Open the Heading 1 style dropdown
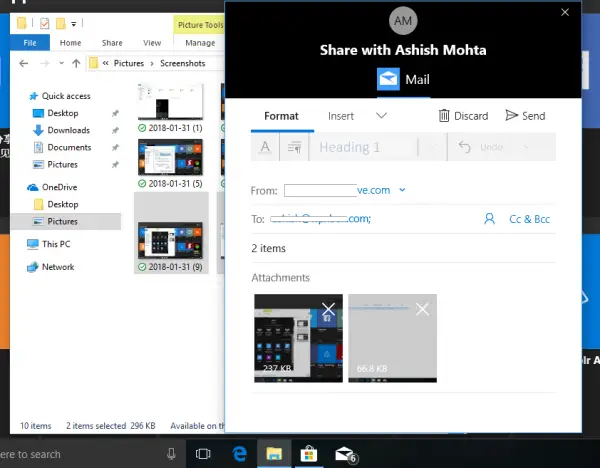Viewport: 600px width, 468px height. coord(377,147)
